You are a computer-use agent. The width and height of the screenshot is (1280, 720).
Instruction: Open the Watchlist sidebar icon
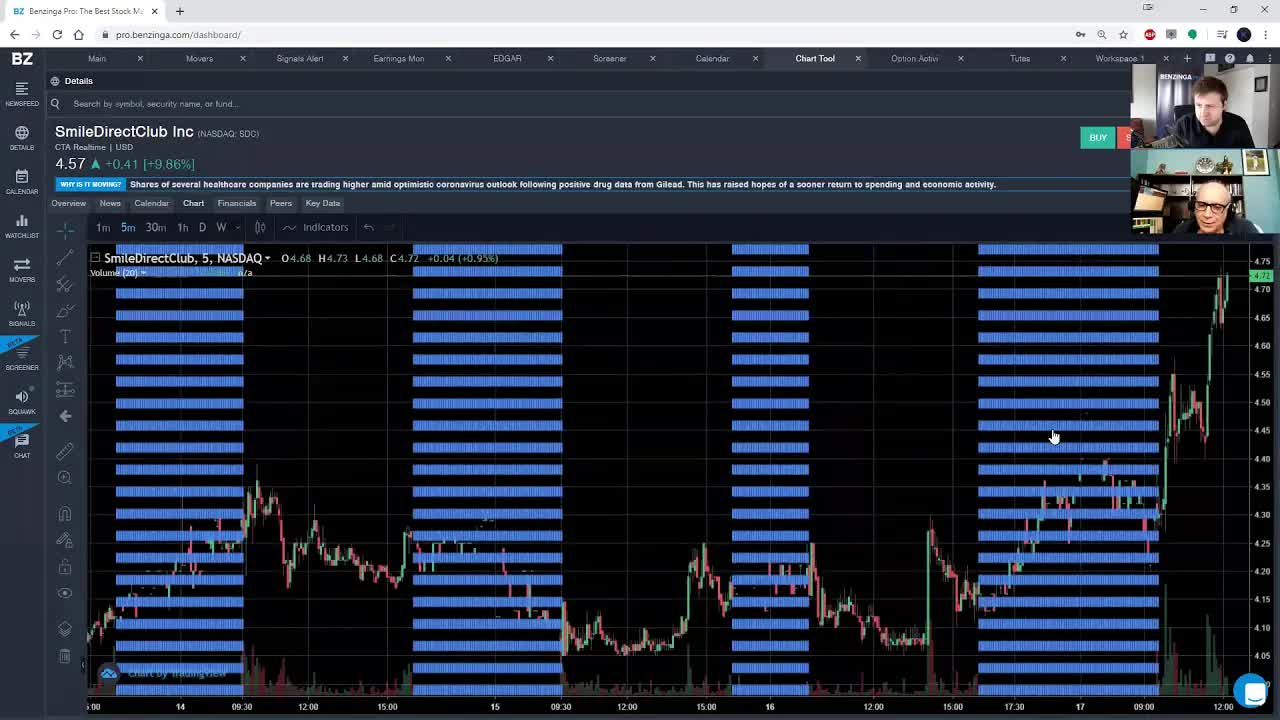pyautogui.click(x=22, y=225)
